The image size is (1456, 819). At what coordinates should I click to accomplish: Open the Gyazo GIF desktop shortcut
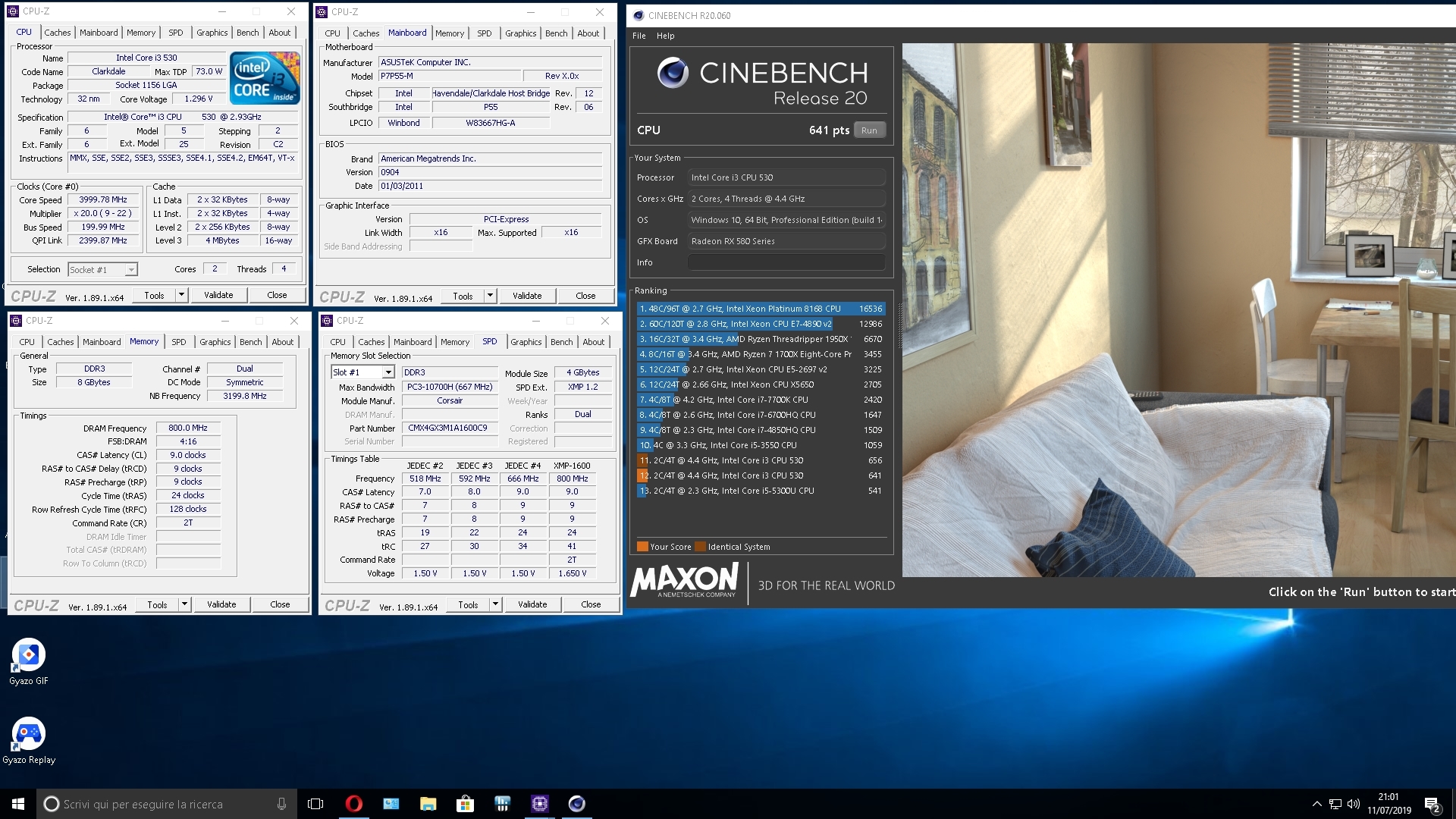click(28, 661)
